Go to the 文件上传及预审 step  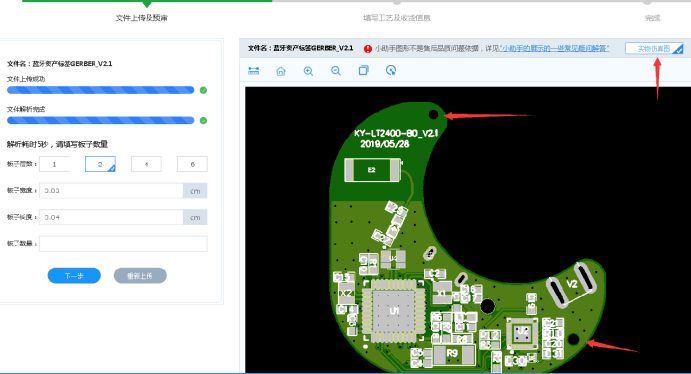click(x=141, y=18)
